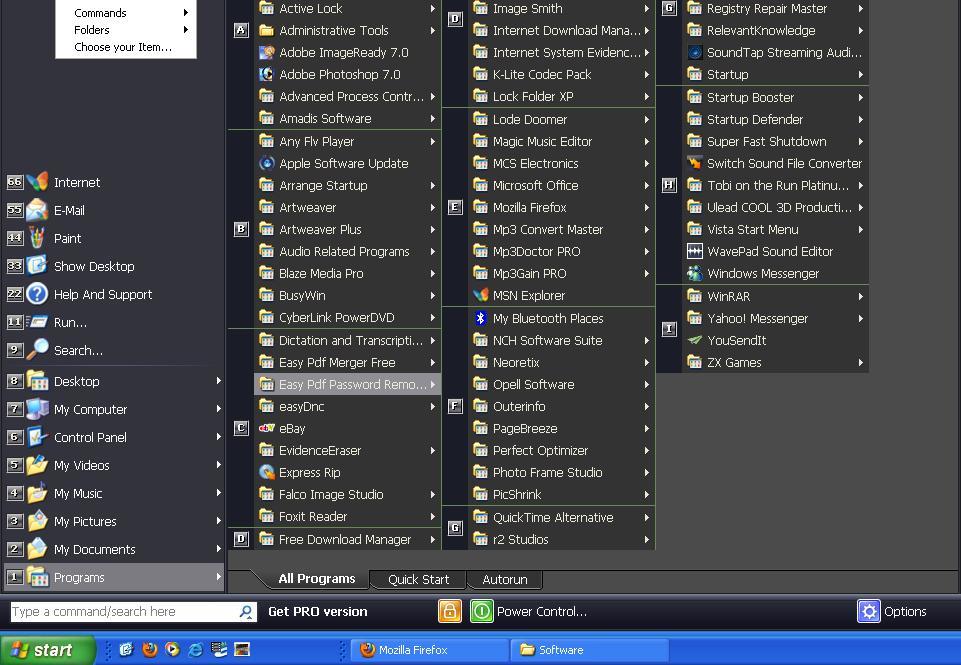Click the Firefox quick launch icon
This screenshot has width=961, height=665.
(x=150, y=650)
